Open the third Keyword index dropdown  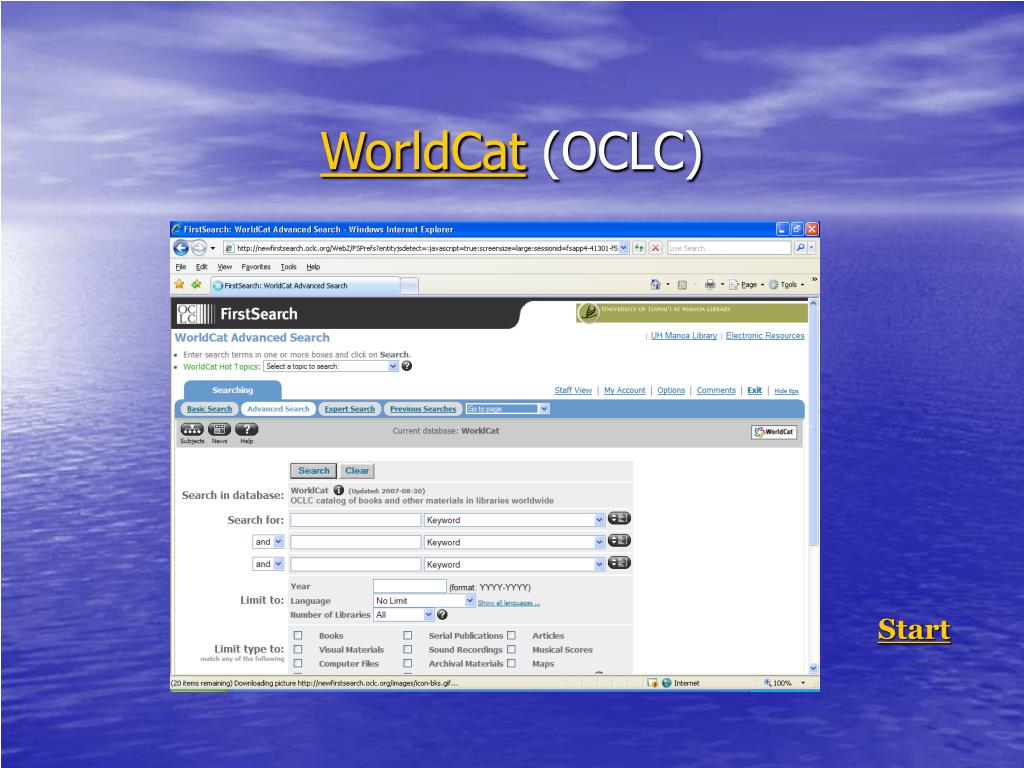pyautogui.click(x=514, y=564)
